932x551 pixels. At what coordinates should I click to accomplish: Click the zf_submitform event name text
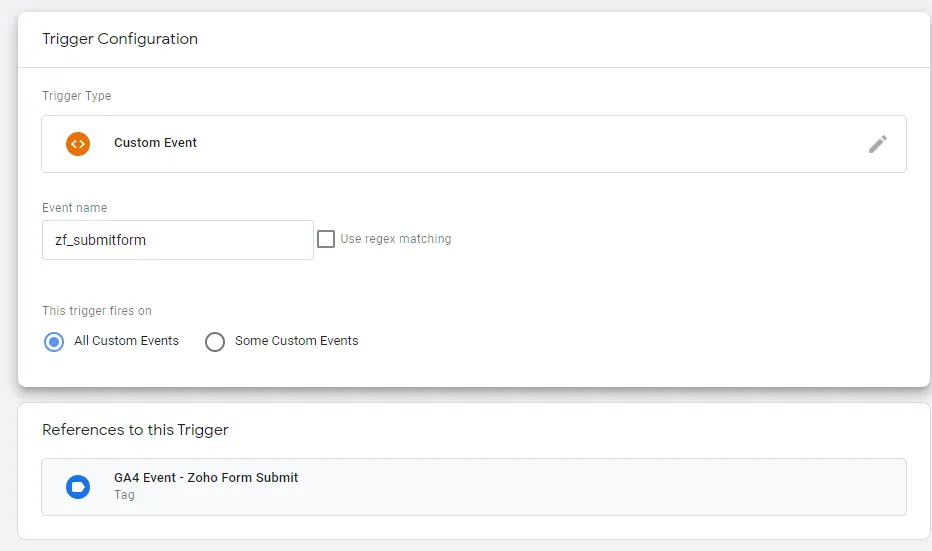coord(100,240)
